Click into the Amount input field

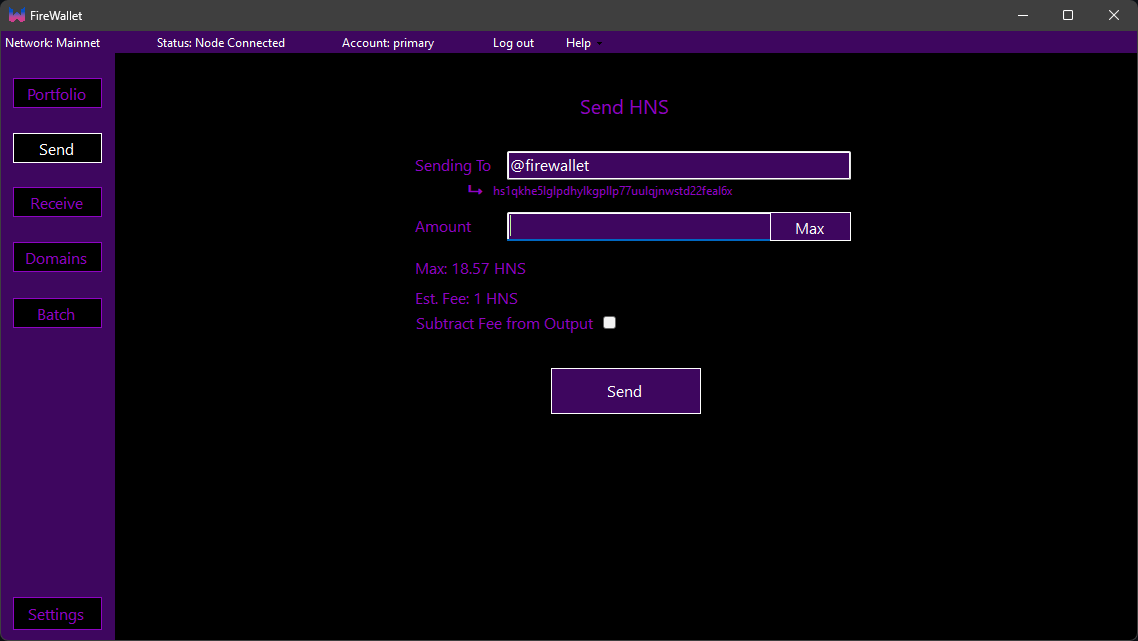coord(638,227)
